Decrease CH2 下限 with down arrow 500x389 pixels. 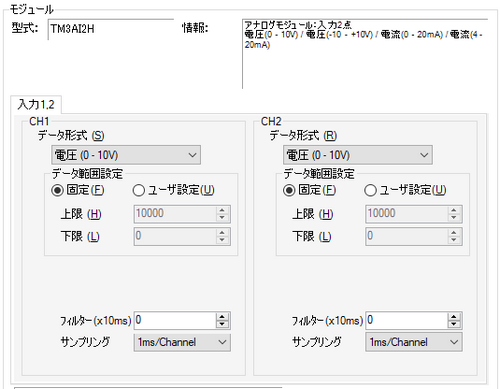point(454,240)
